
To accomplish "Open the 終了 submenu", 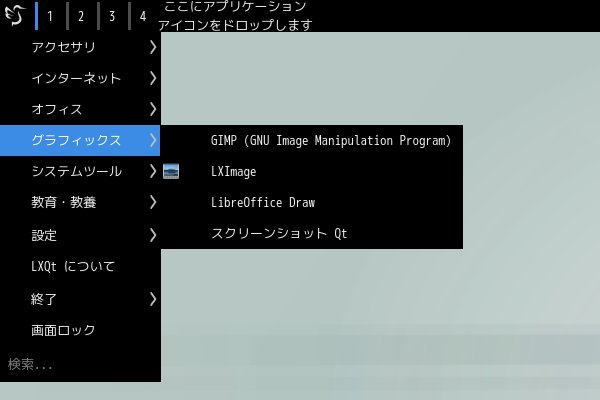I will pos(80,299).
